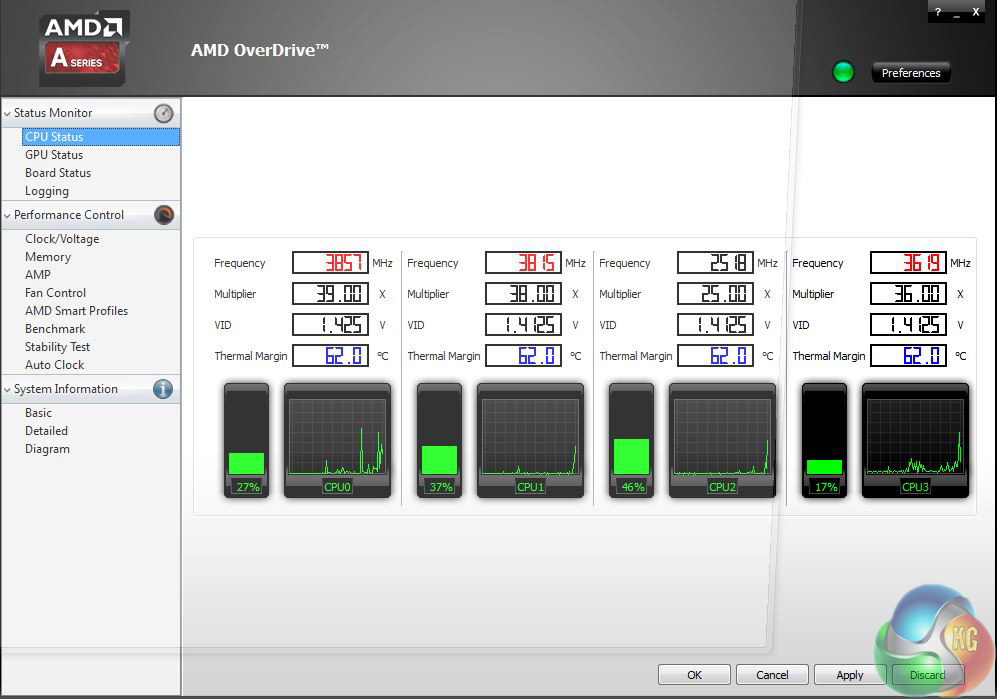The image size is (997, 699).
Task: Open Fan Control settings
Action: [x=55, y=293]
